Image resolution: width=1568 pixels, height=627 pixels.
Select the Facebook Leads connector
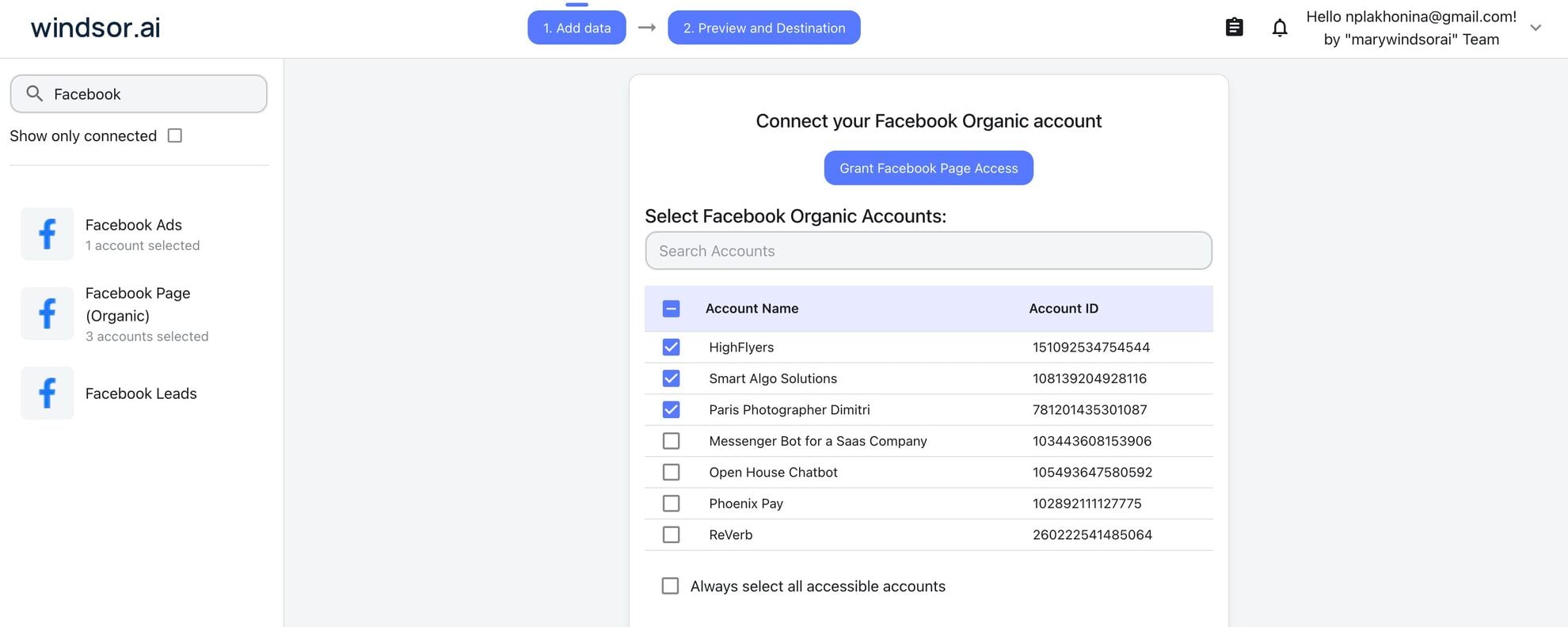click(x=139, y=393)
